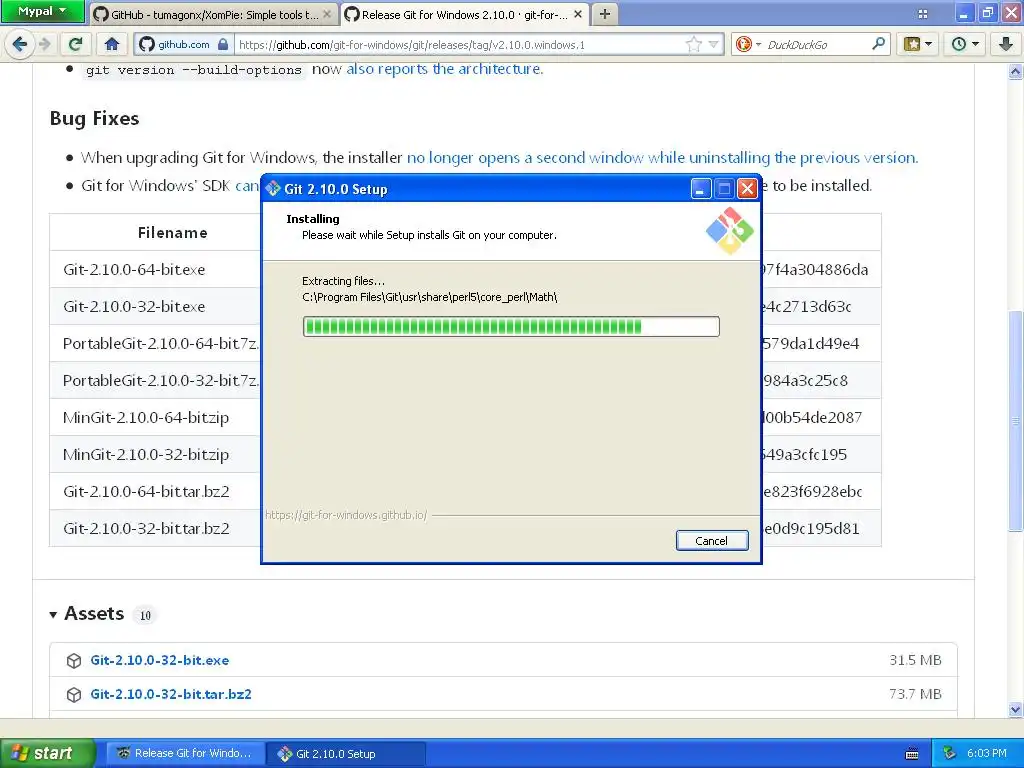Expand the bookmarks button dropdown arrow
The image size is (1024, 768).
(928, 44)
